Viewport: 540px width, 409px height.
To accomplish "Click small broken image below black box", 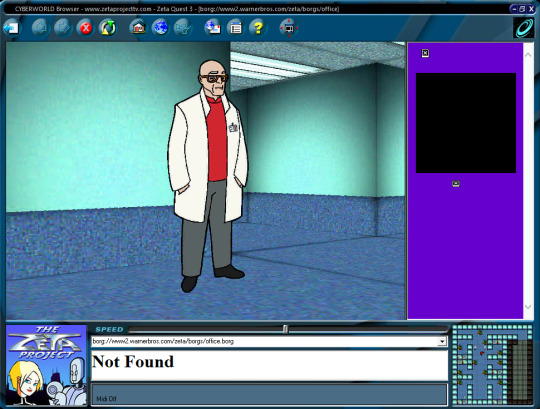I will 456,183.
